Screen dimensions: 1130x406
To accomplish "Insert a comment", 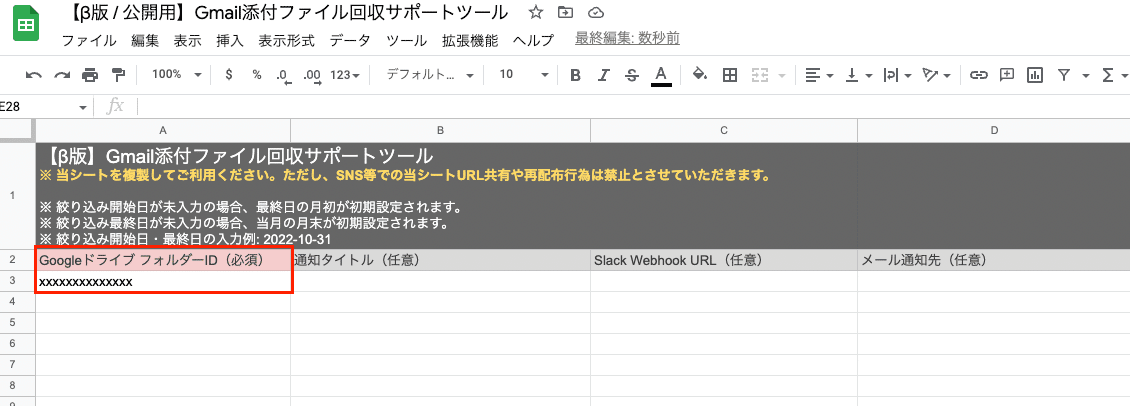I will tap(1007, 74).
